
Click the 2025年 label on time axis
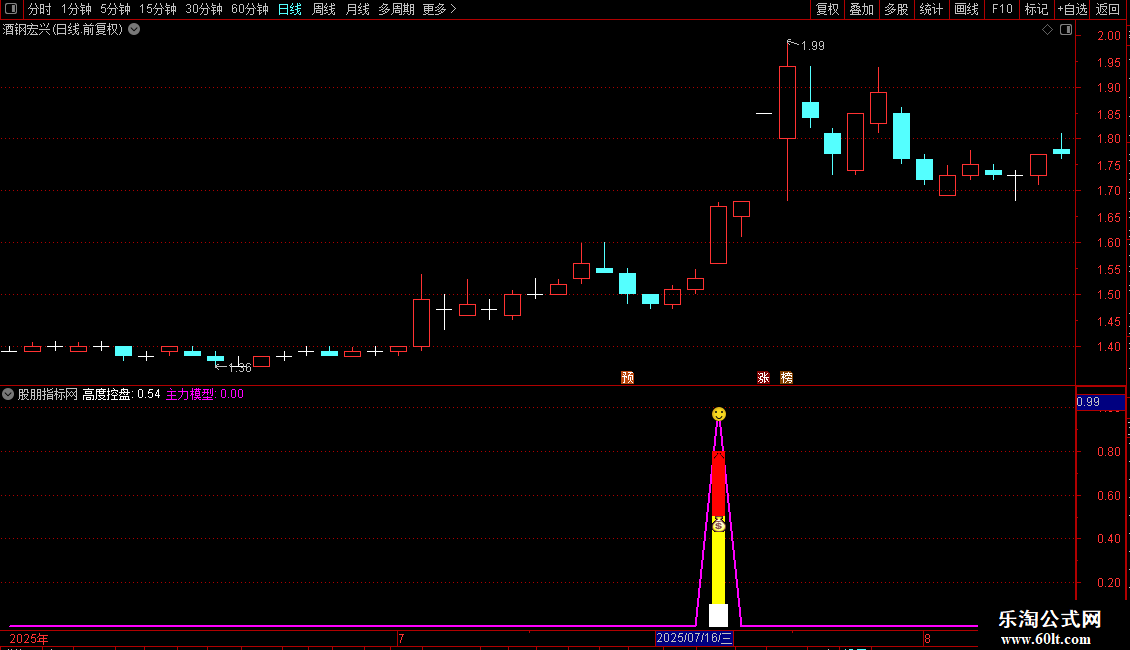click(29, 638)
